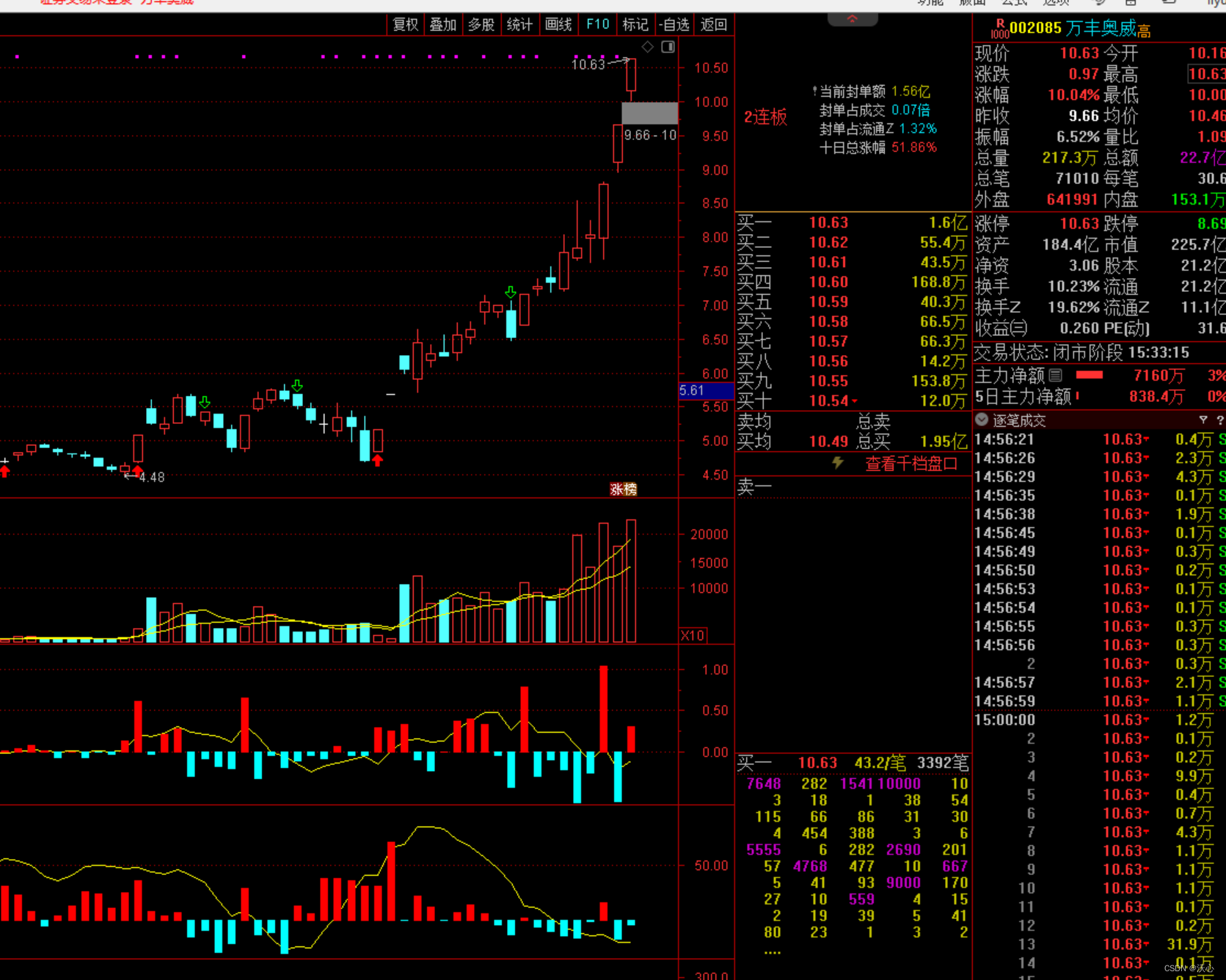
Task: Click the X10 scale label
Action: coord(693,635)
